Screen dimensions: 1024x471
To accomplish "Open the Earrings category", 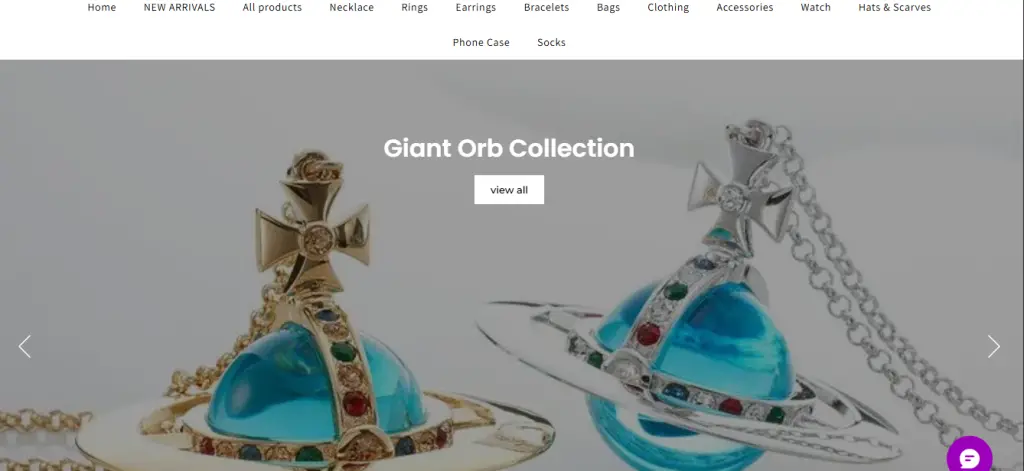I will (x=475, y=7).
